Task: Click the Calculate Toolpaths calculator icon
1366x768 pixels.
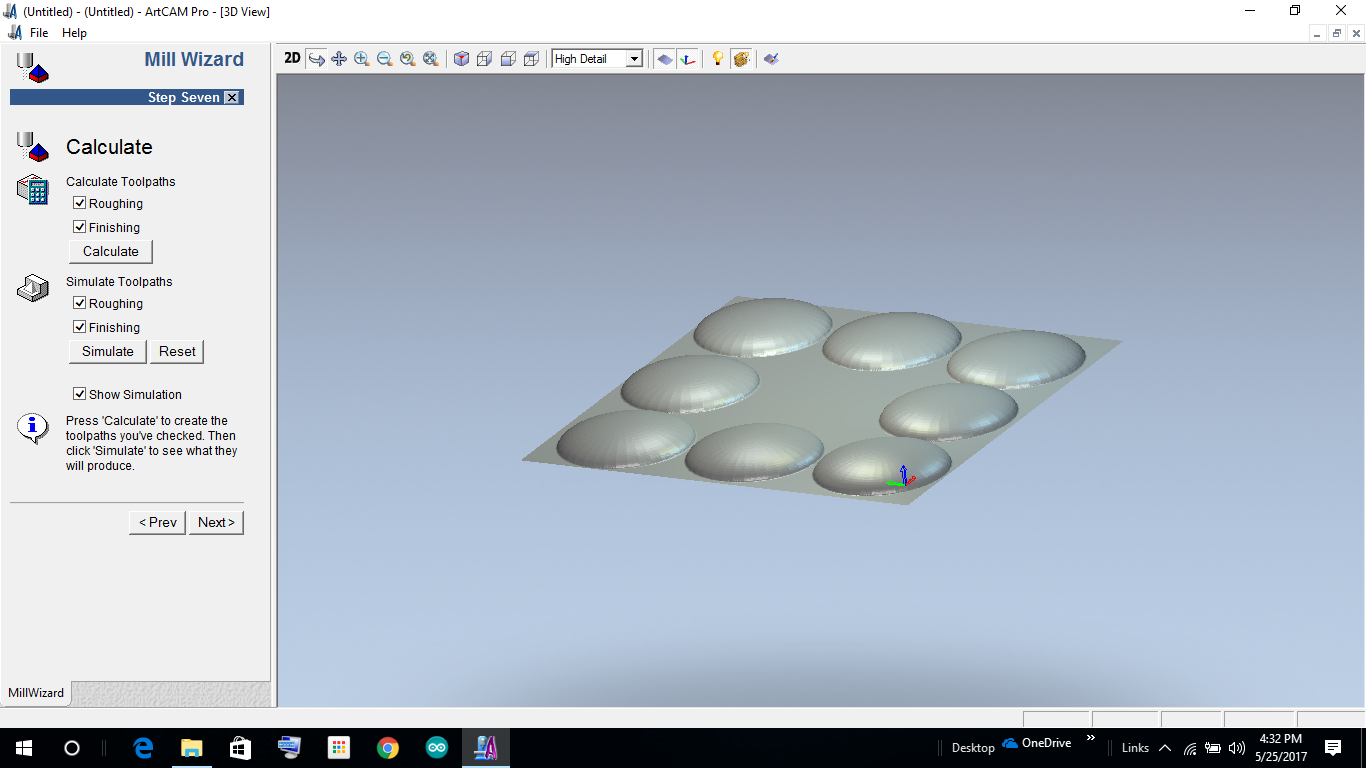Action: pyautogui.click(x=33, y=190)
